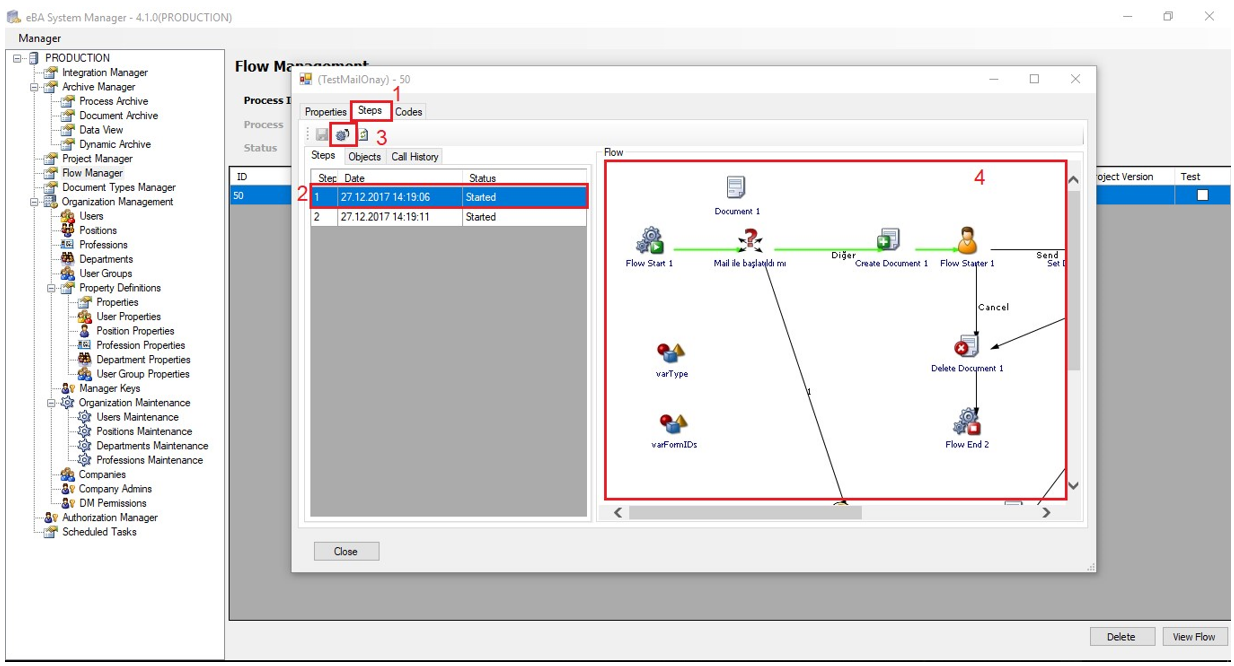Collapse the Organization Maintenance node
Screen dimensions: 1234x666
tap(52, 403)
